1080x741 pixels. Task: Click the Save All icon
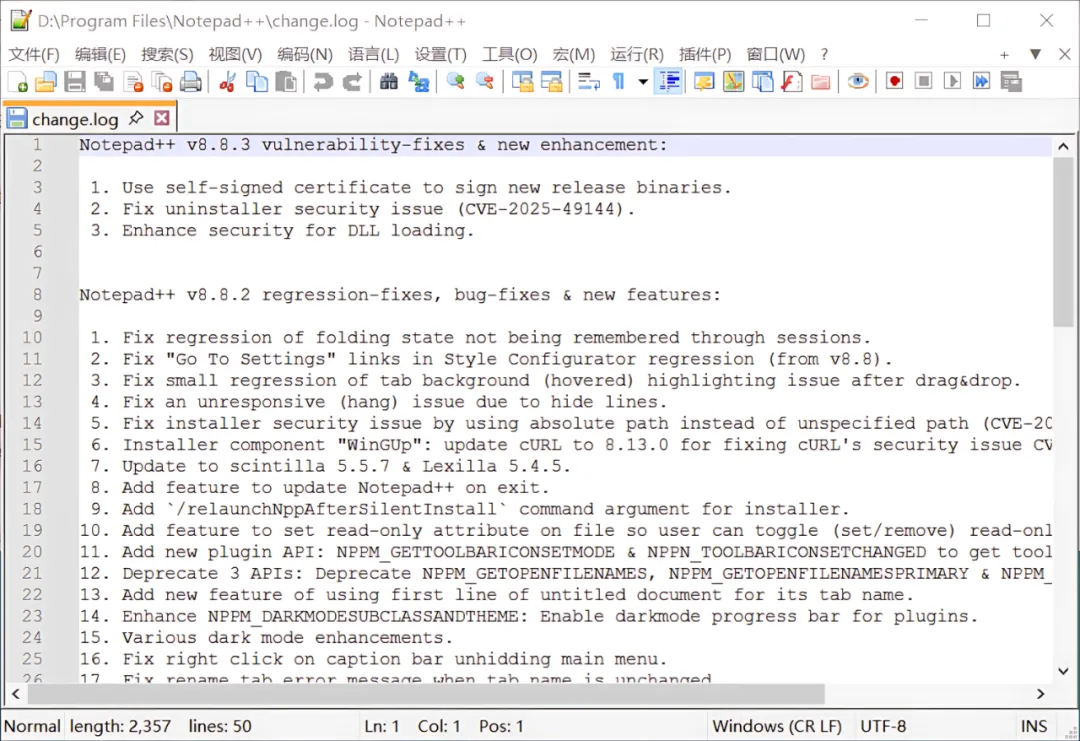pos(104,82)
